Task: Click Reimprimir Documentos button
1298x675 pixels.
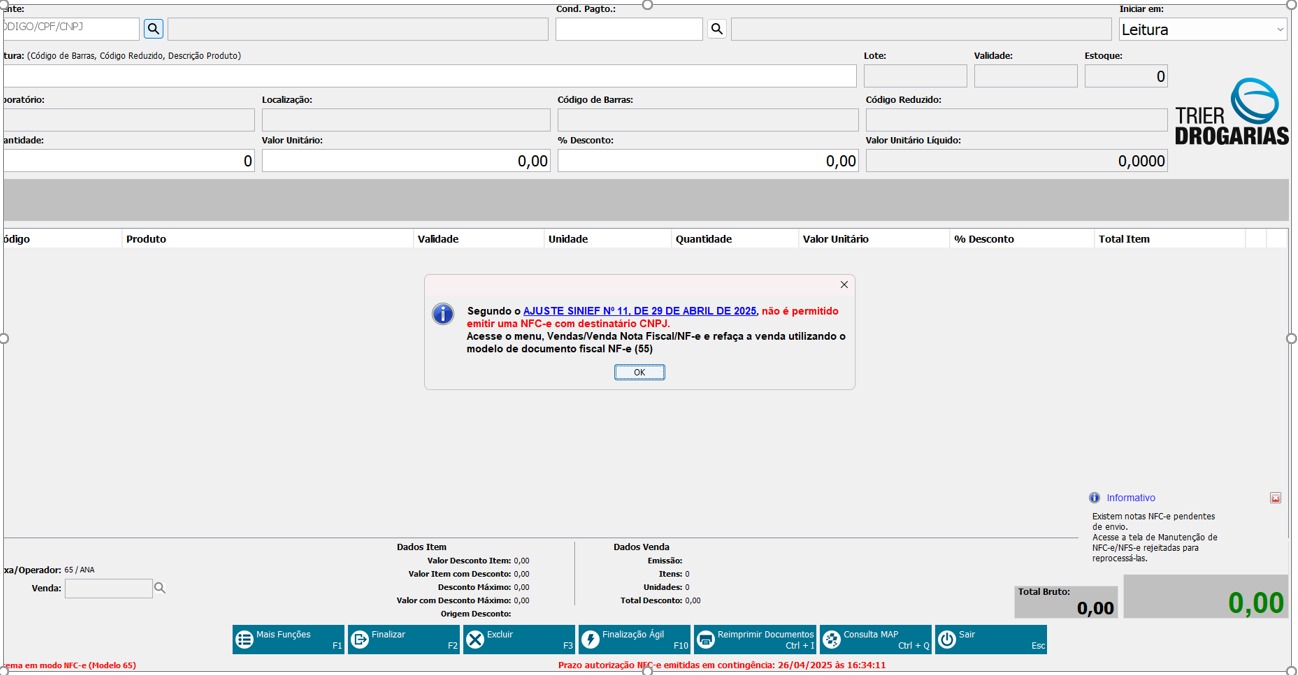Action: 755,640
